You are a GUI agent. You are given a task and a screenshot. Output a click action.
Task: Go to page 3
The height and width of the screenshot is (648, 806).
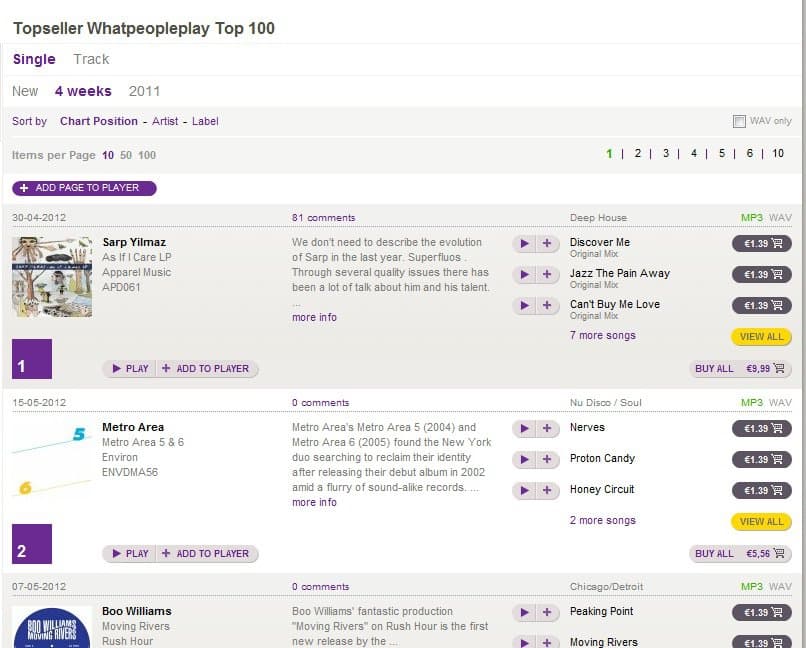click(666, 153)
